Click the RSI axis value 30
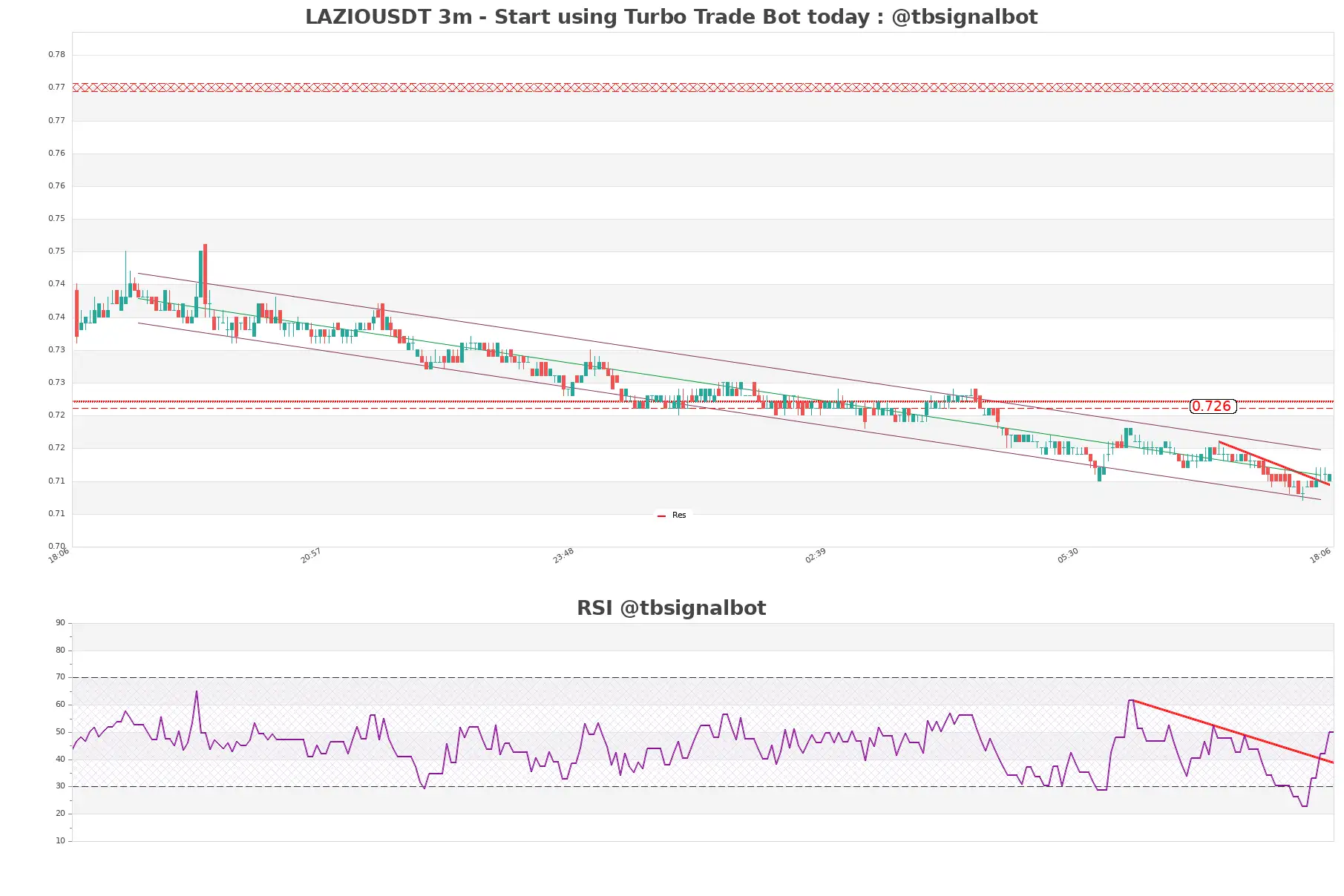Viewport: 1344px width, 896px height. coord(60,785)
